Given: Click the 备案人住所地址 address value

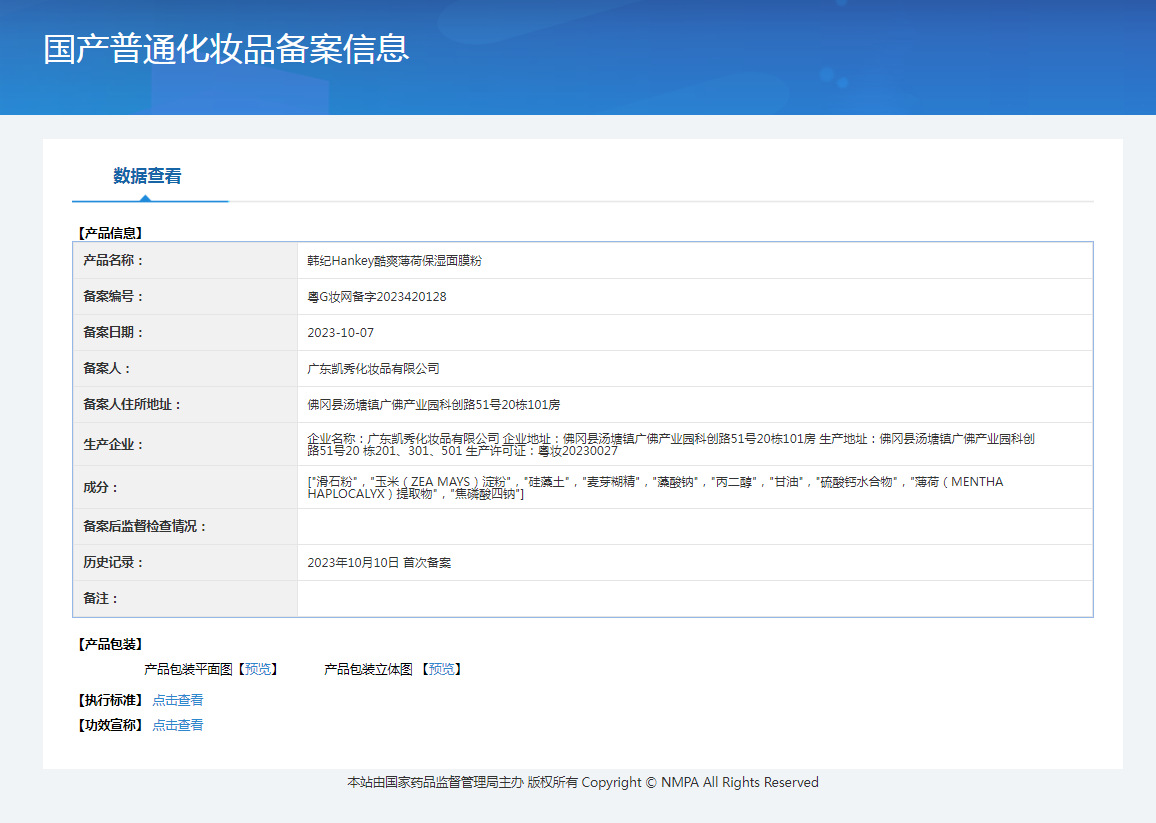Looking at the screenshot, I should 433,405.
